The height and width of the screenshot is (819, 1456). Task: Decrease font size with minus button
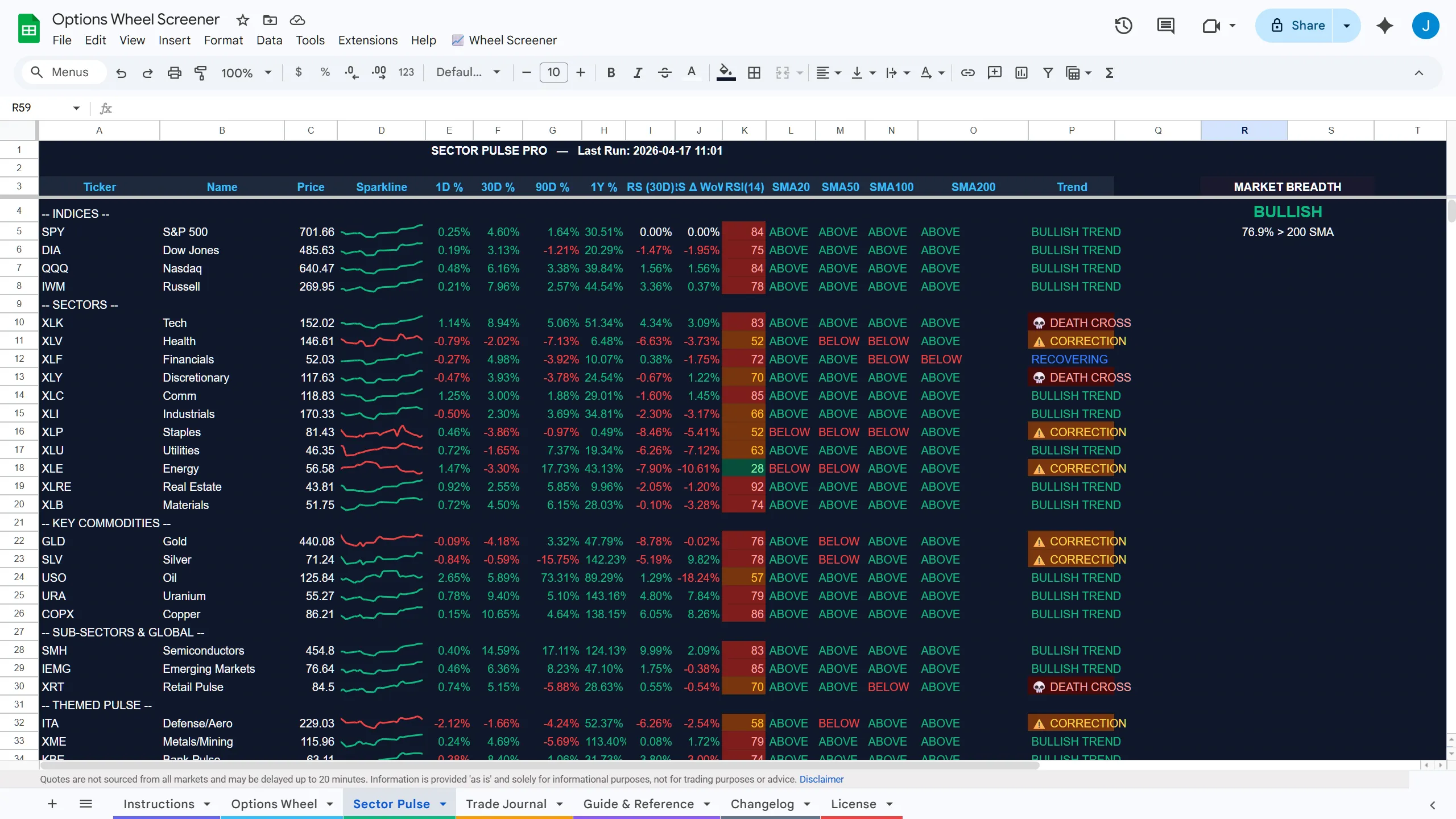(527, 72)
